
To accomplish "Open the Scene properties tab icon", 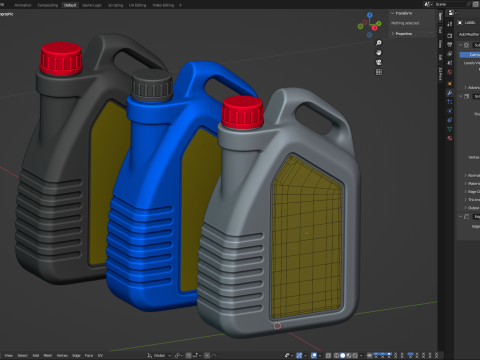I will [x=450, y=63].
